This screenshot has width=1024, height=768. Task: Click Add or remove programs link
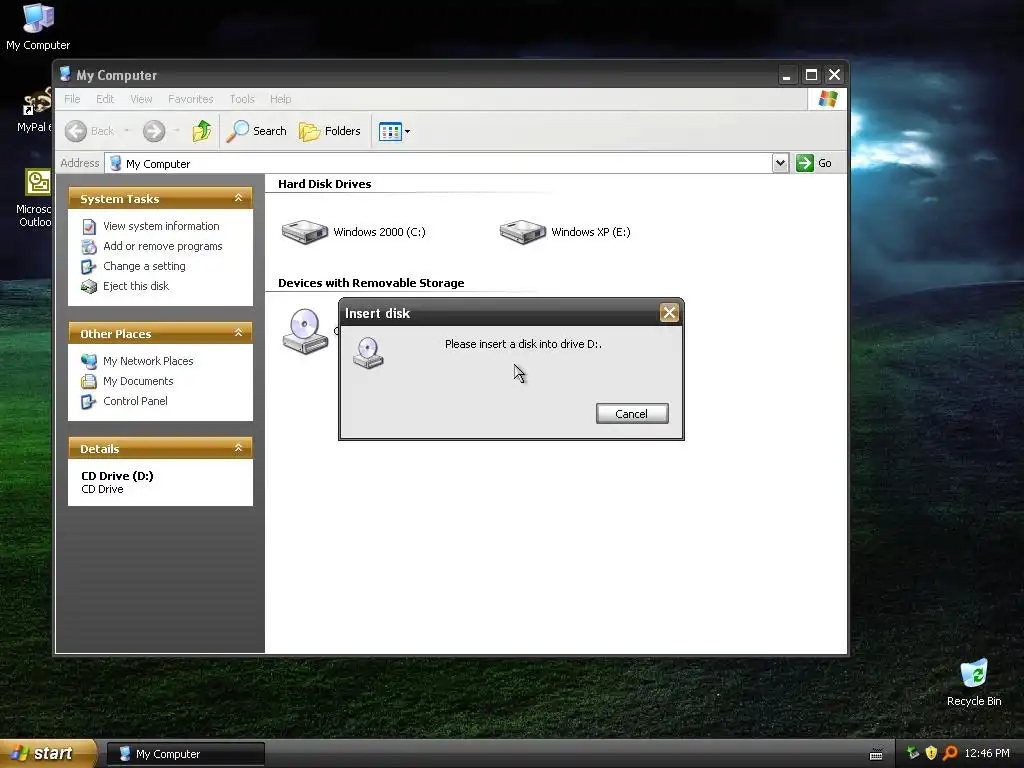[163, 246]
